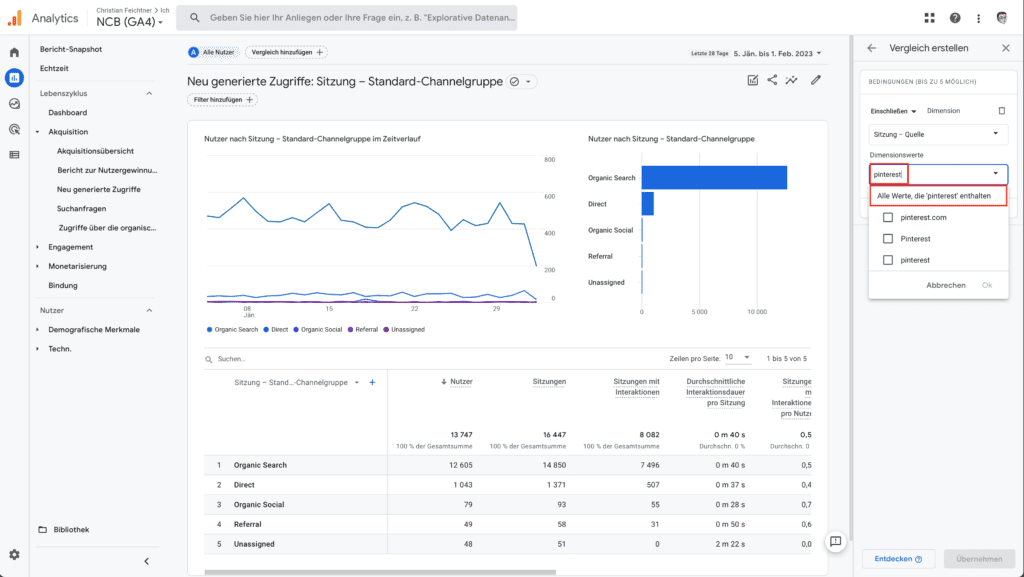Click Vergleich hinzufügen chip
1024x577 pixels.
pos(287,52)
